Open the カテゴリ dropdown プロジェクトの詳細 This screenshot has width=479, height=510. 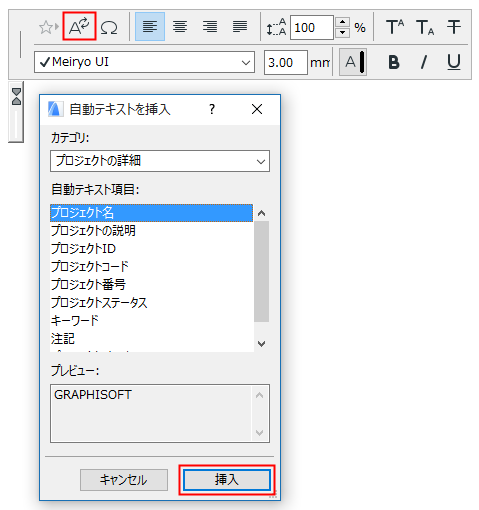[x=160, y=161]
